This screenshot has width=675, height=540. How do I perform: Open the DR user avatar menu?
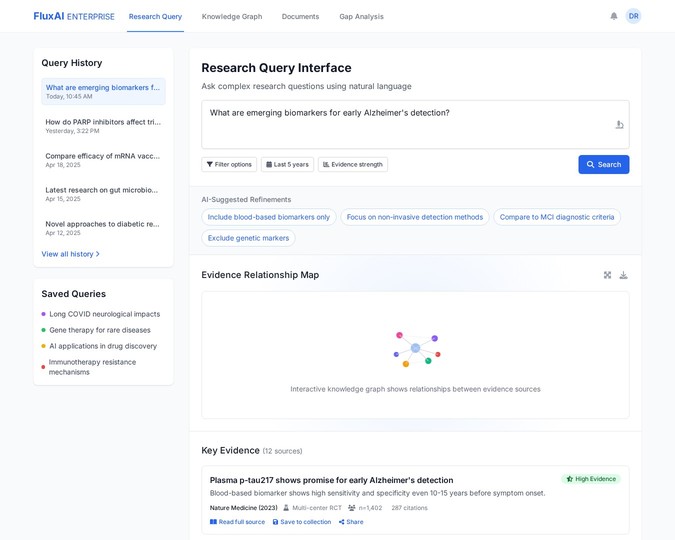633,16
